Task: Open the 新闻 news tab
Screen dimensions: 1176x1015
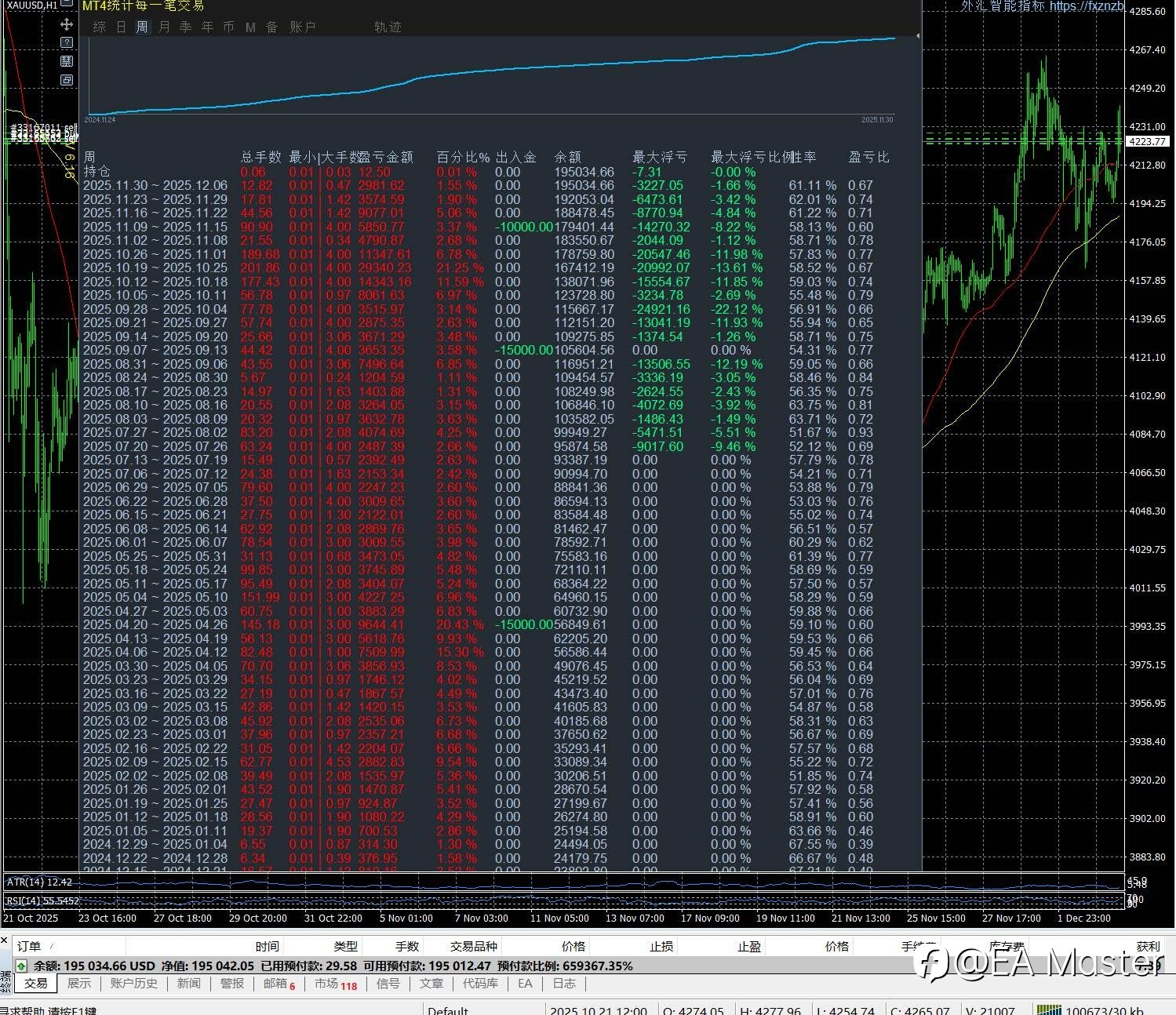Action: tap(188, 984)
